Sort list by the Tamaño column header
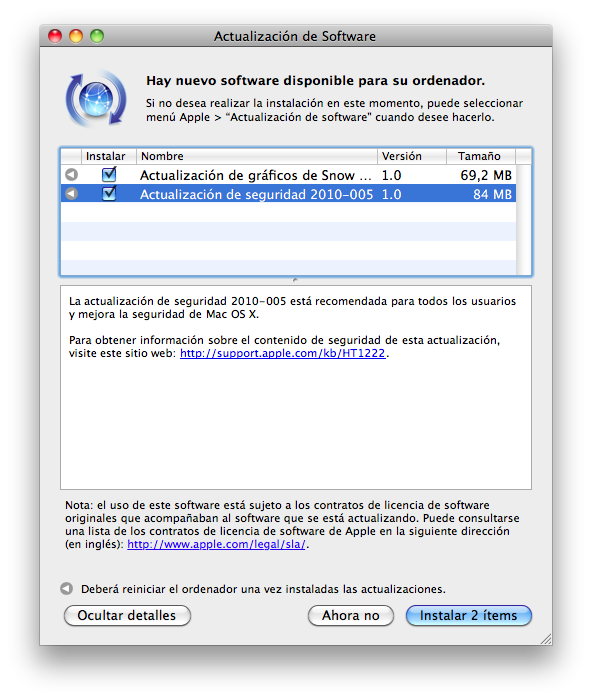 (x=481, y=156)
